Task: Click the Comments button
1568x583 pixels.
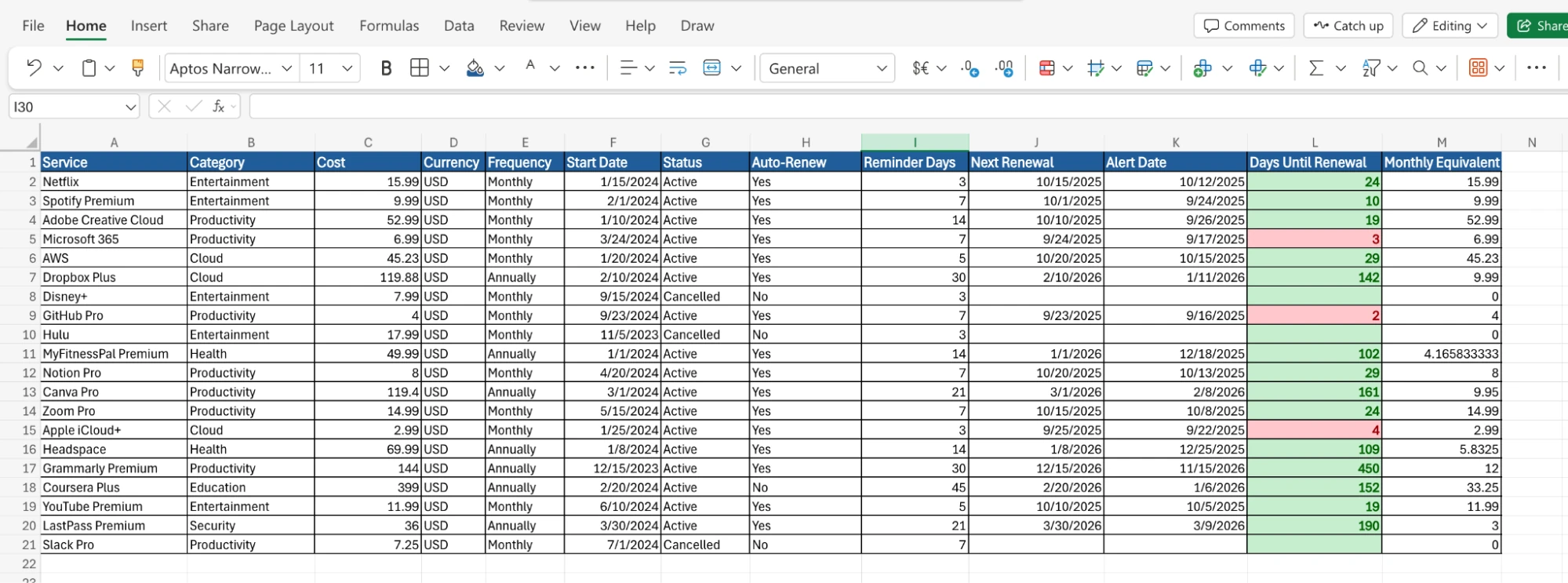Action: (1244, 26)
